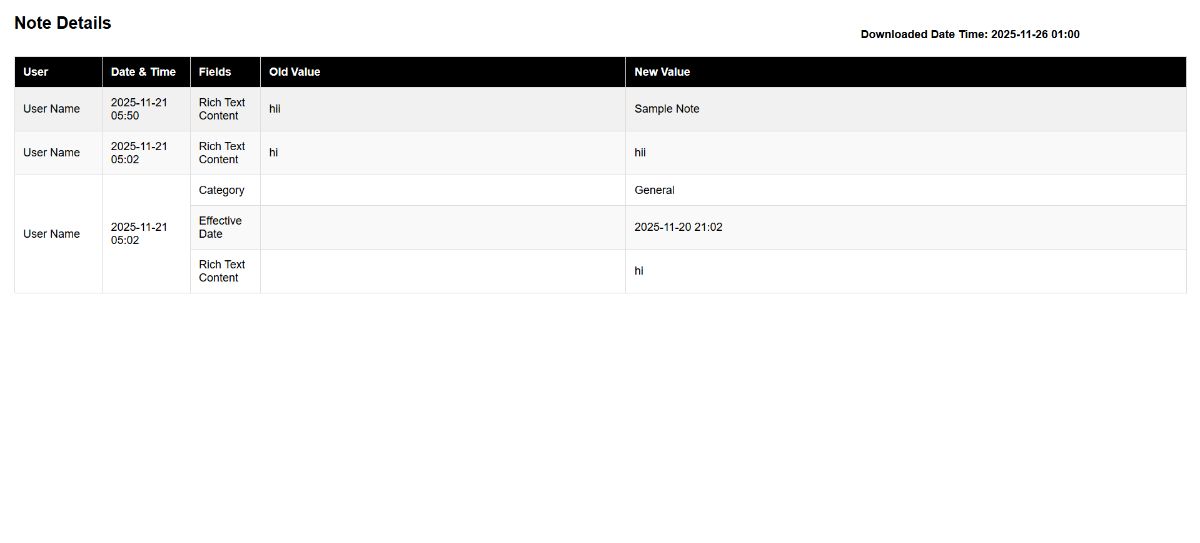Click new value 'hii' in second row

(640, 153)
